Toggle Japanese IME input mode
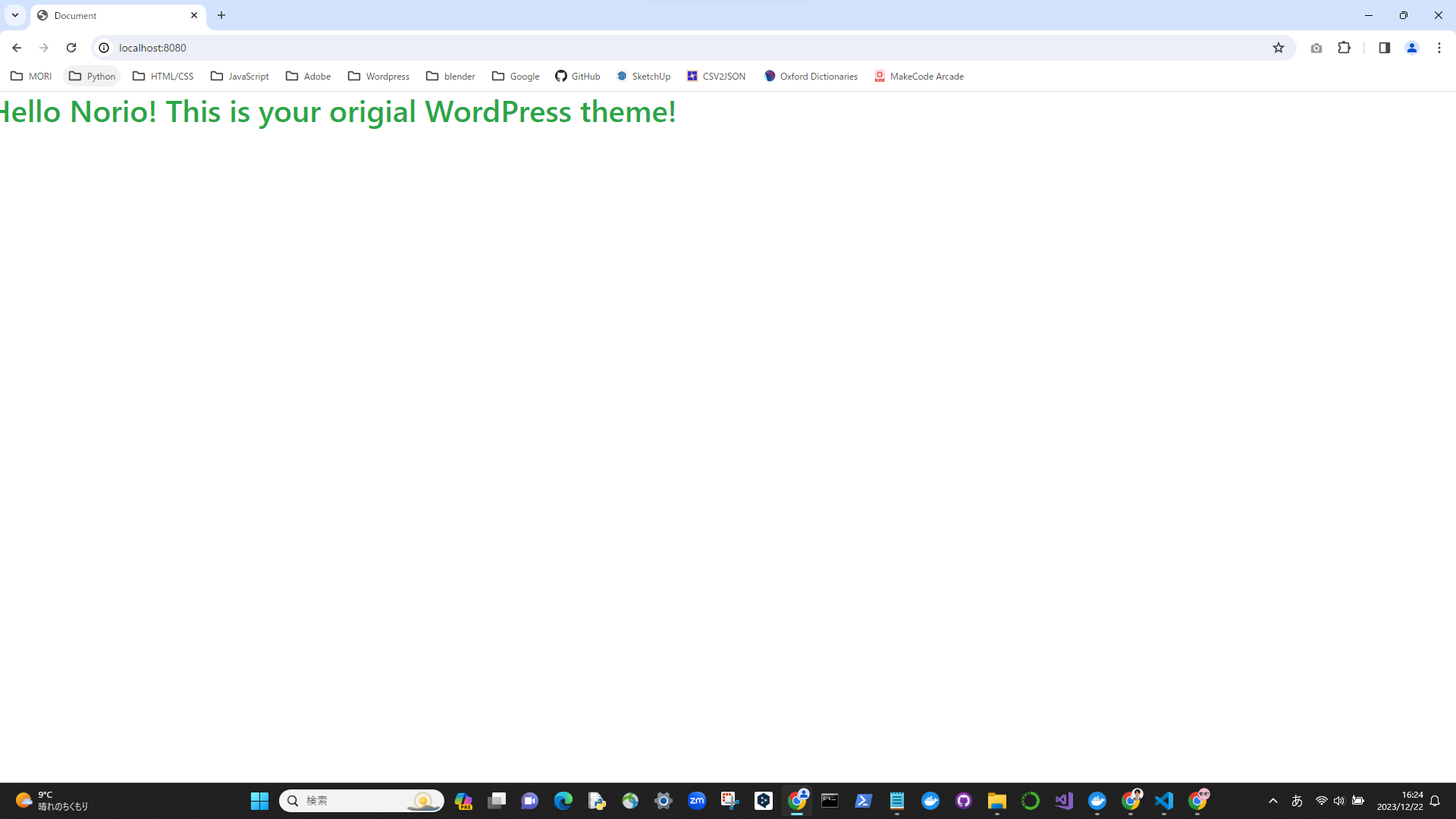 [x=1297, y=801]
